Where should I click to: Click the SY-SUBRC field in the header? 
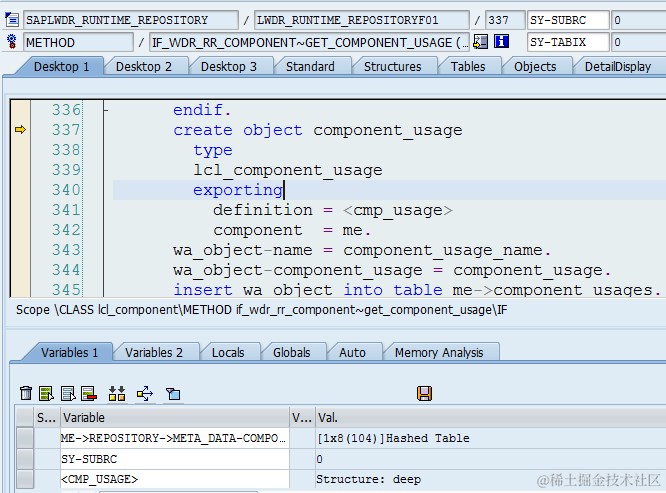(568, 20)
